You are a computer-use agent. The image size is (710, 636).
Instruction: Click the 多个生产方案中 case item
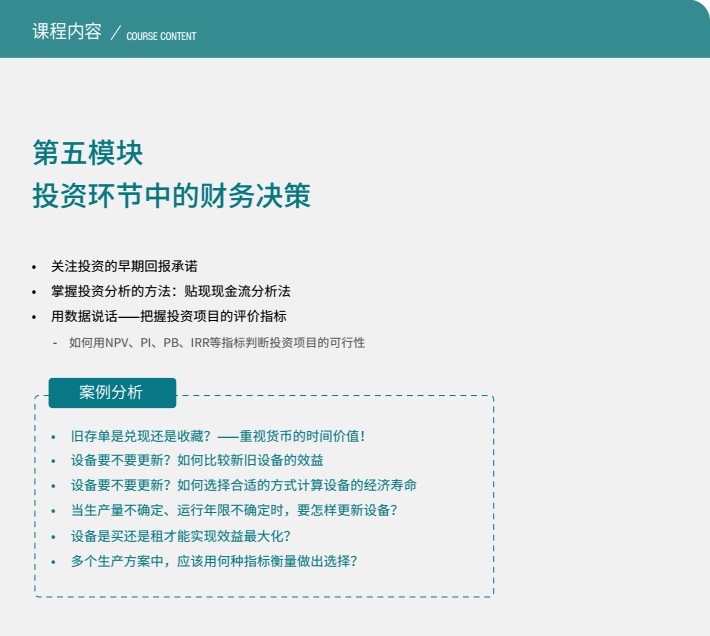pos(213,561)
